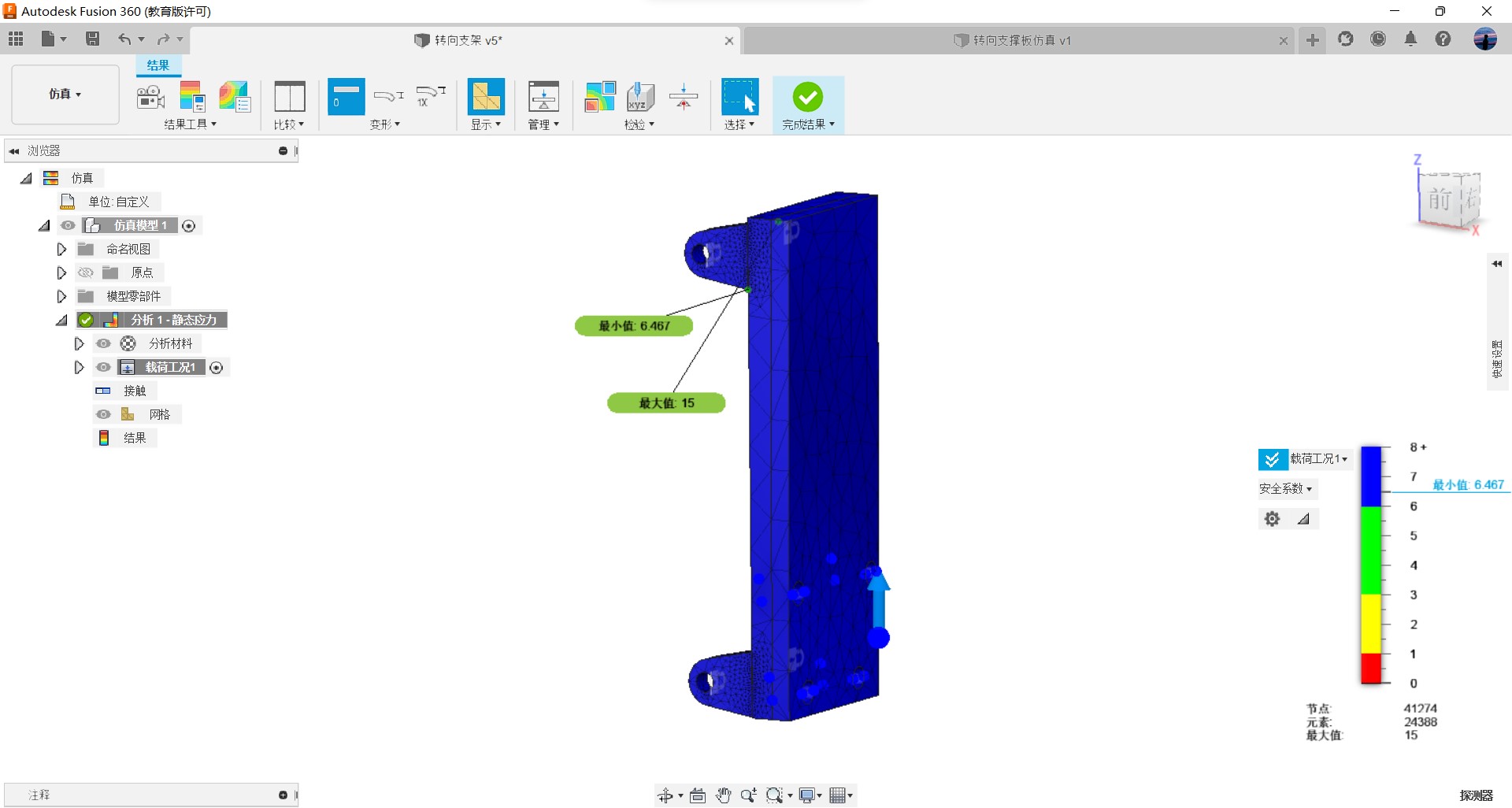Image resolution: width=1512 pixels, height=808 pixels.
Task: Click the green Finish Results checkmark
Action: point(807,97)
